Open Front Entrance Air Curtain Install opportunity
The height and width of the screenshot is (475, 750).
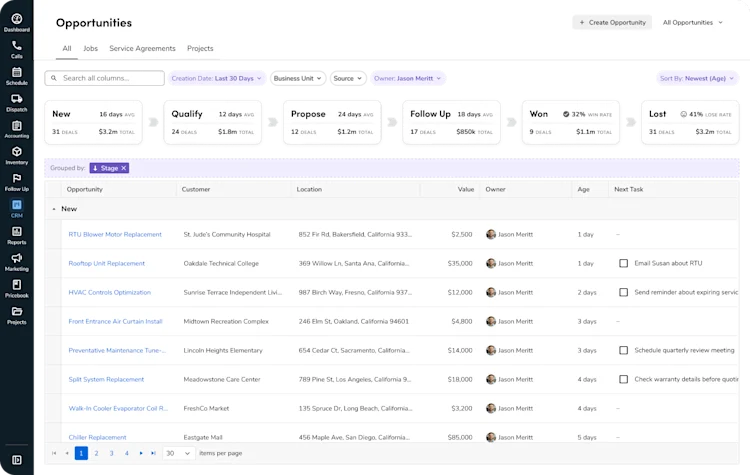[115, 321]
